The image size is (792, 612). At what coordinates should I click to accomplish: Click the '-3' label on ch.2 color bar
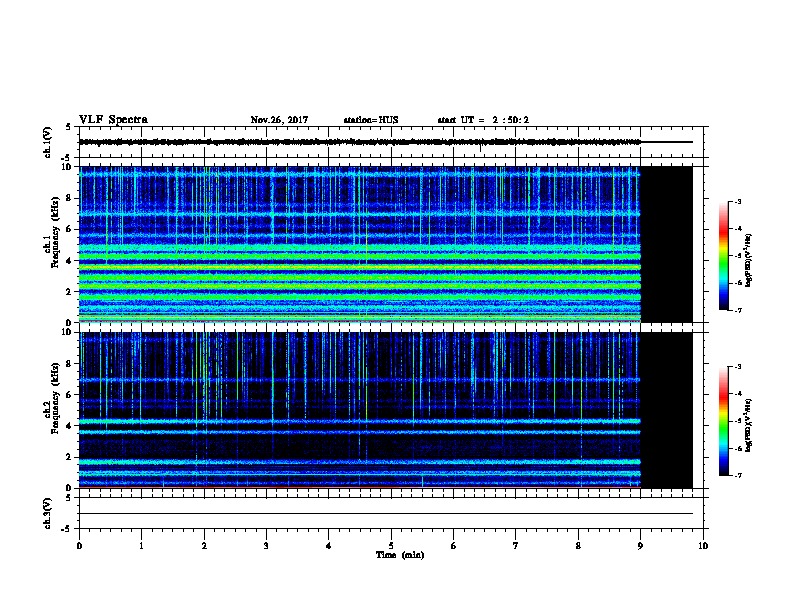coord(737,367)
